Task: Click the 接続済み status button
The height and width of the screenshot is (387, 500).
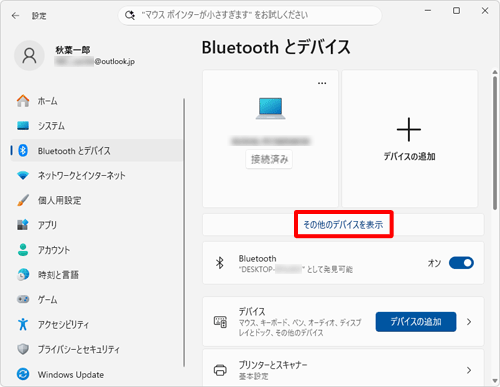Action: pos(269,159)
